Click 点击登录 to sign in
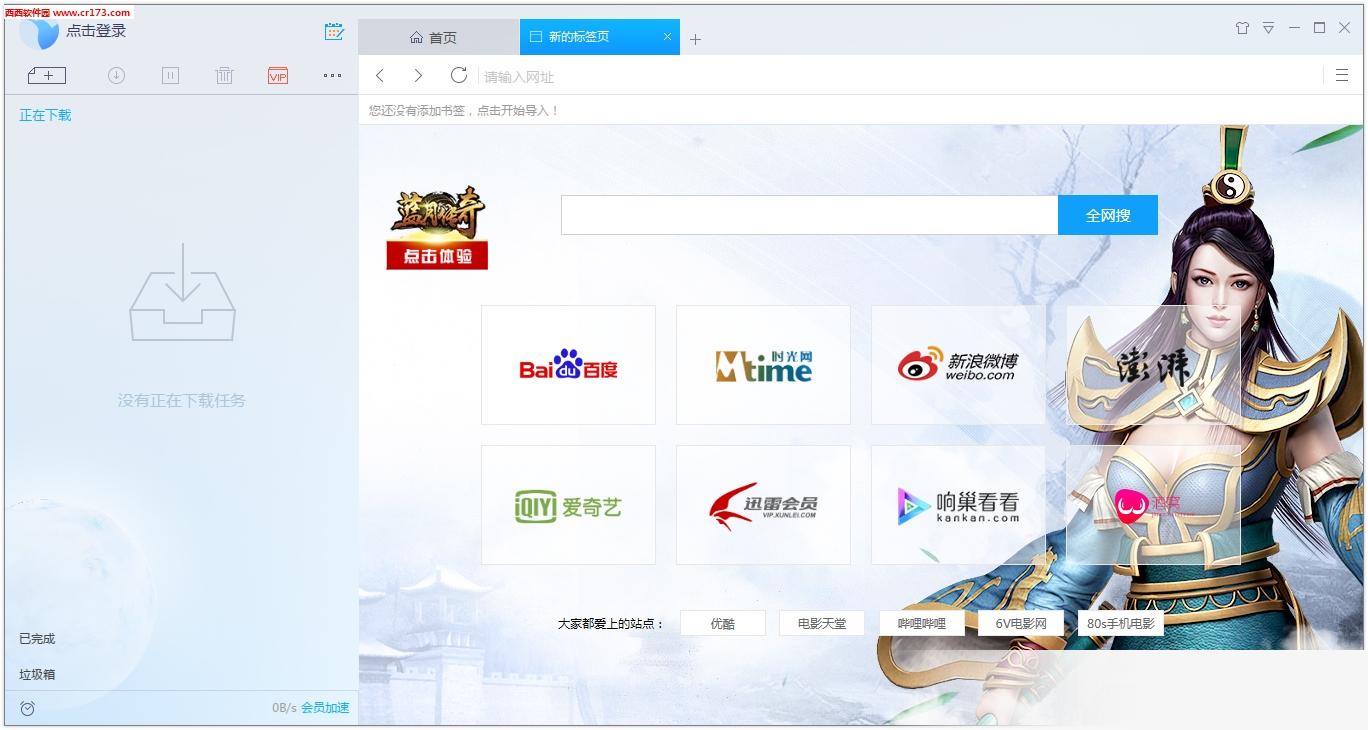The width and height of the screenshot is (1368, 730). 96,31
